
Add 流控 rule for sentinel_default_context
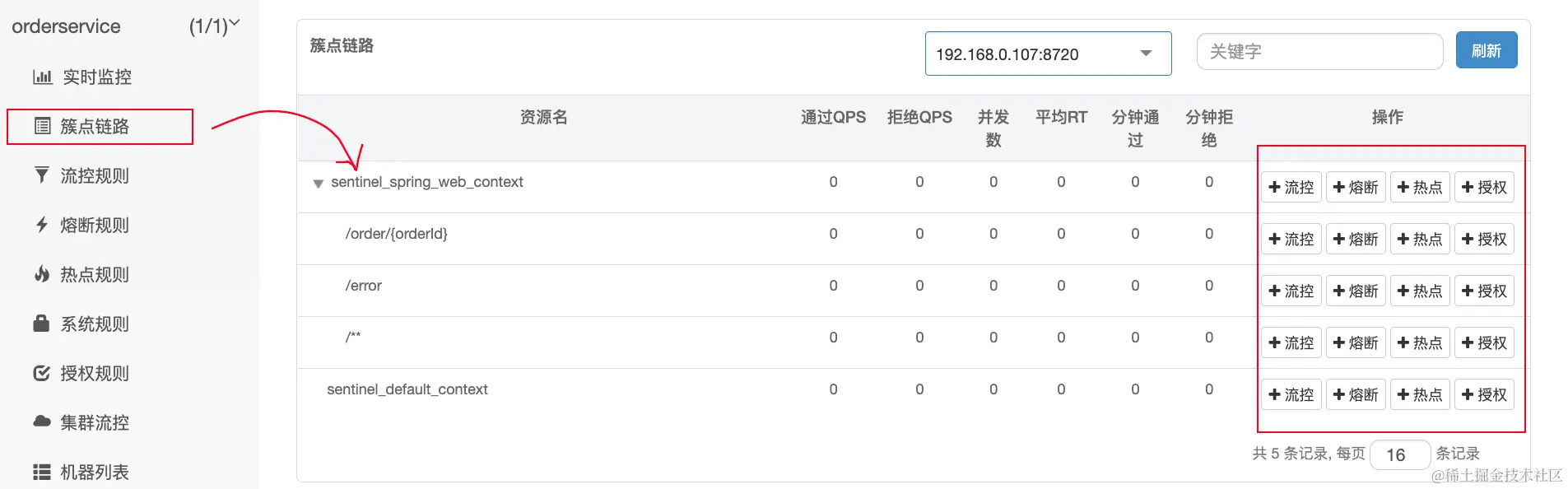(1291, 394)
